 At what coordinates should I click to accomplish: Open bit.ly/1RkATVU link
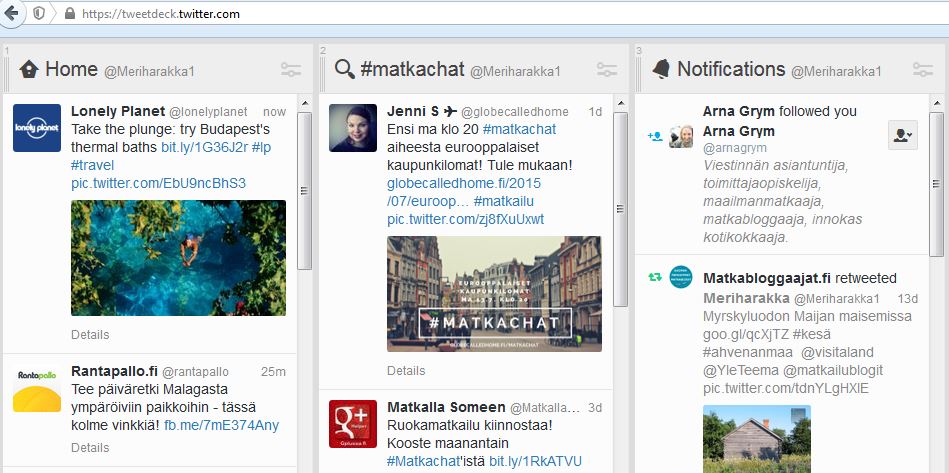coord(535,462)
